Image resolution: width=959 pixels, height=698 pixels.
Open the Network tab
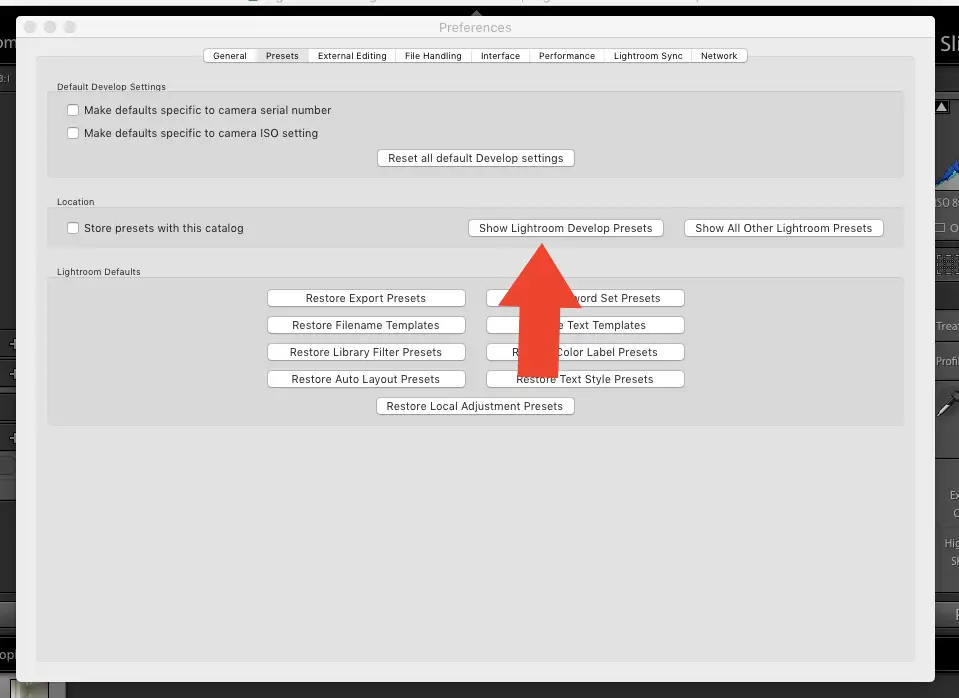pyautogui.click(x=719, y=56)
